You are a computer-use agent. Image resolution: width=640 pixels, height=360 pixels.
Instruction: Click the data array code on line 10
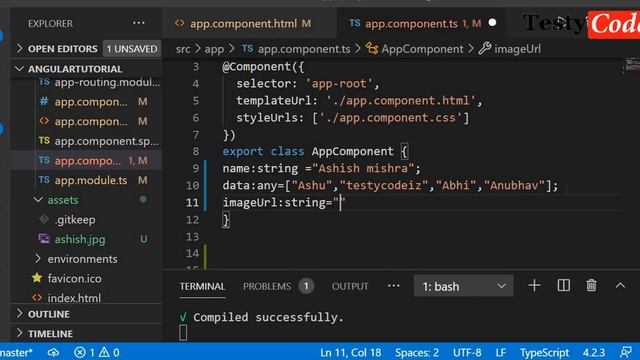click(x=390, y=185)
